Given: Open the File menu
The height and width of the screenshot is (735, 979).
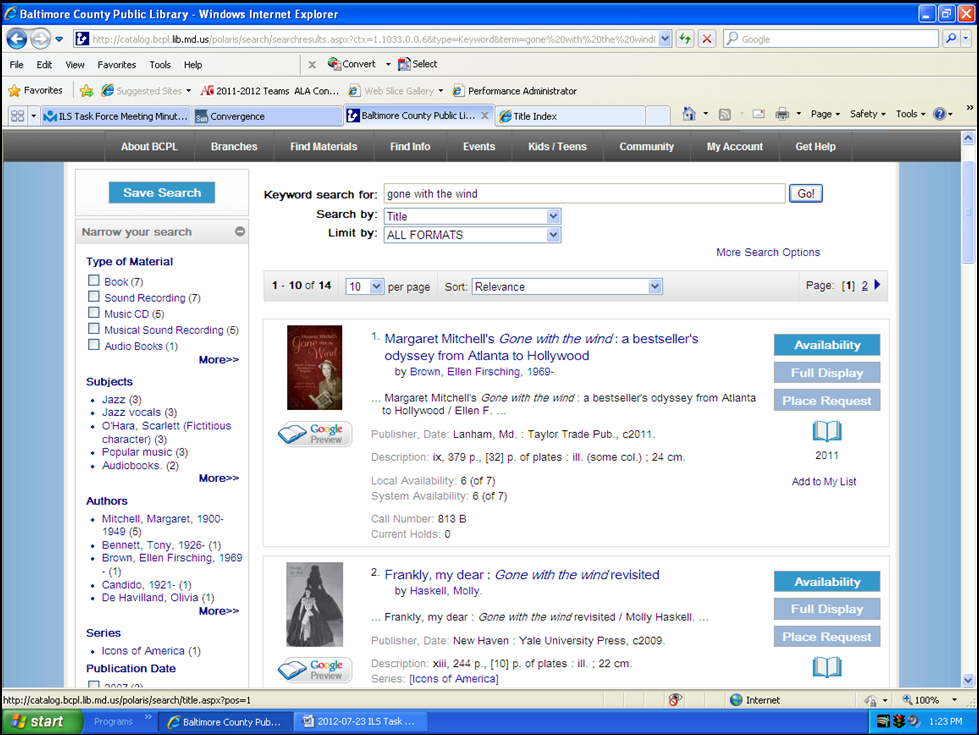Looking at the screenshot, I should [x=16, y=64].
